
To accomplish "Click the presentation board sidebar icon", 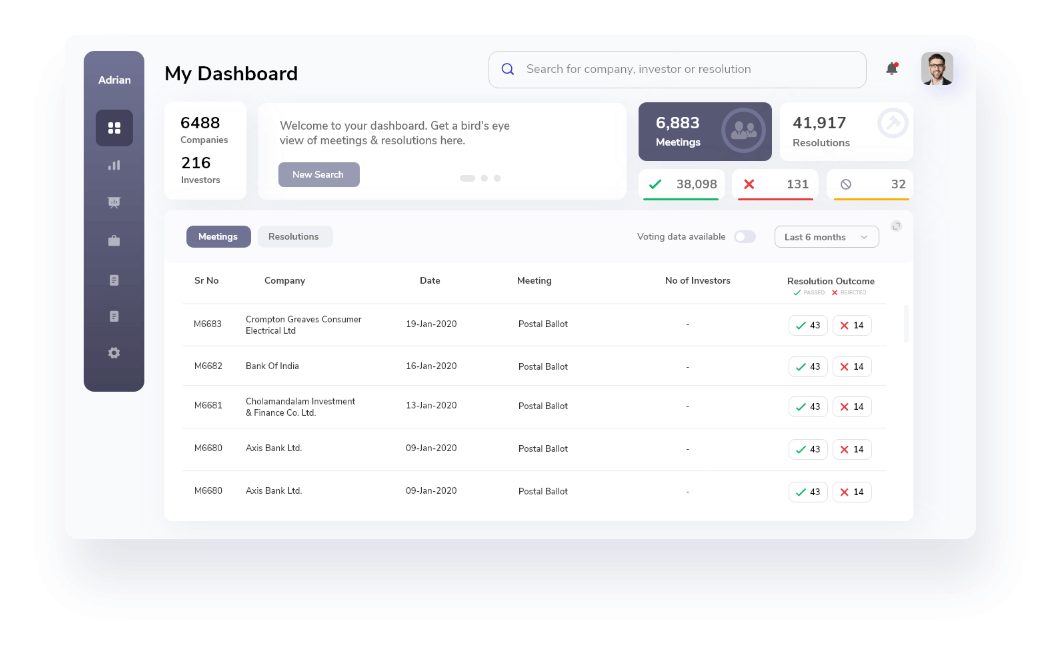I will tap(114, 203).
